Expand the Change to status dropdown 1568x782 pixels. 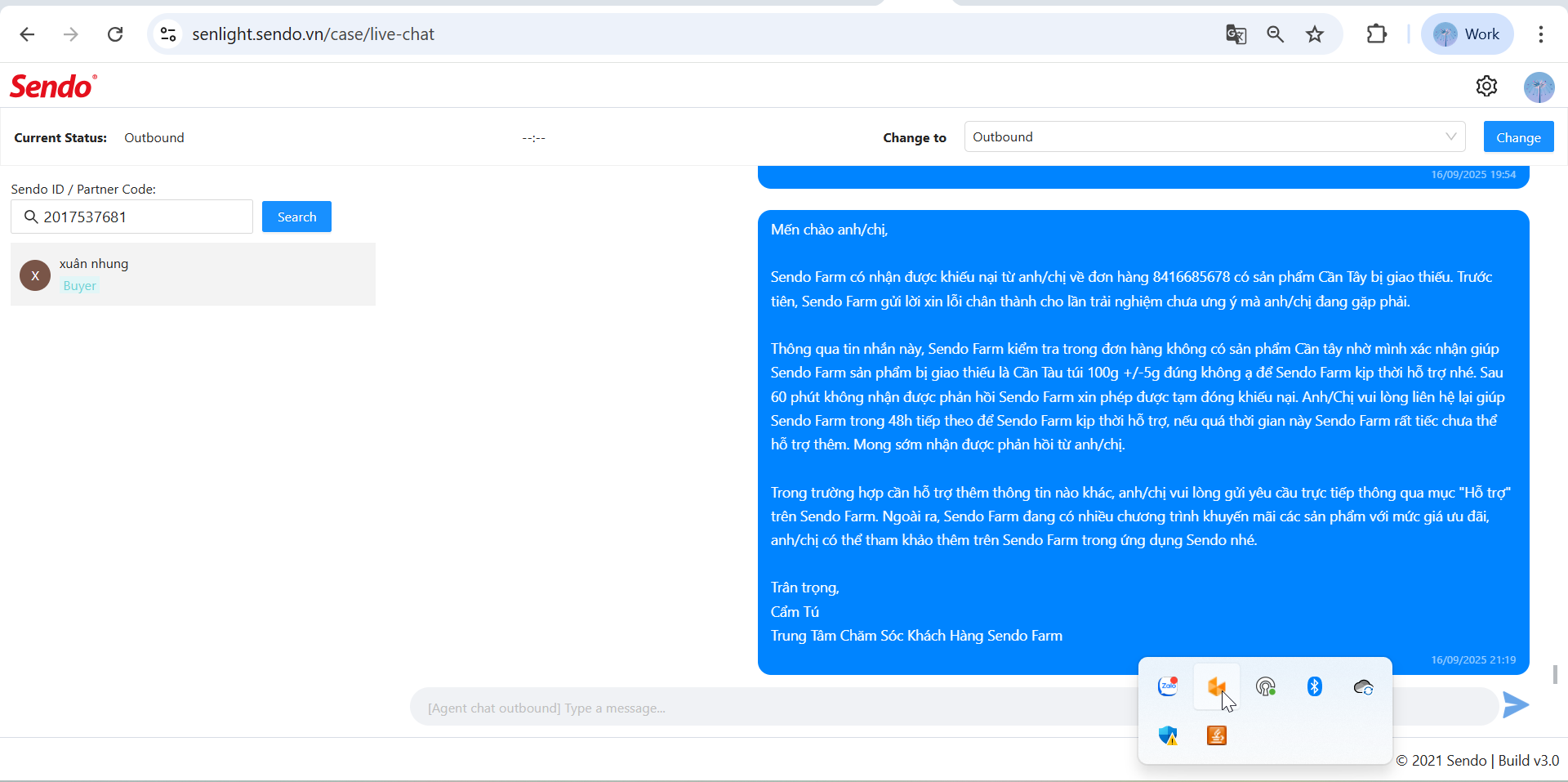1214,136
